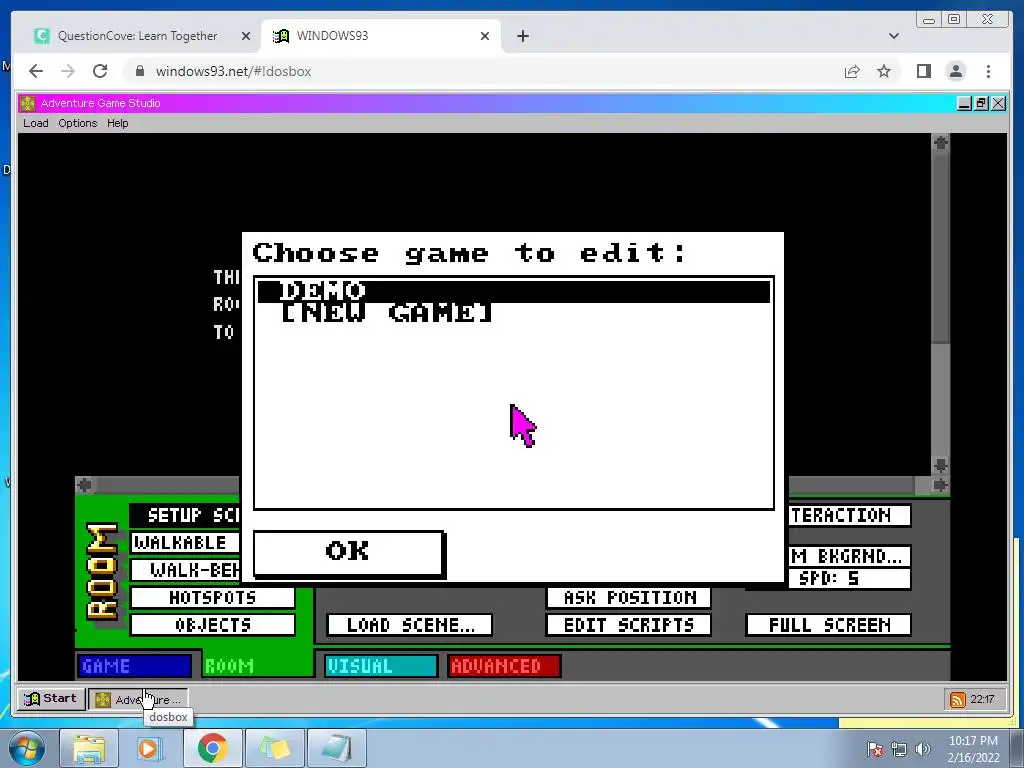Click the share page icon
The height and width of the screenshot is (768, 1024).
click(x=852, y=71)
